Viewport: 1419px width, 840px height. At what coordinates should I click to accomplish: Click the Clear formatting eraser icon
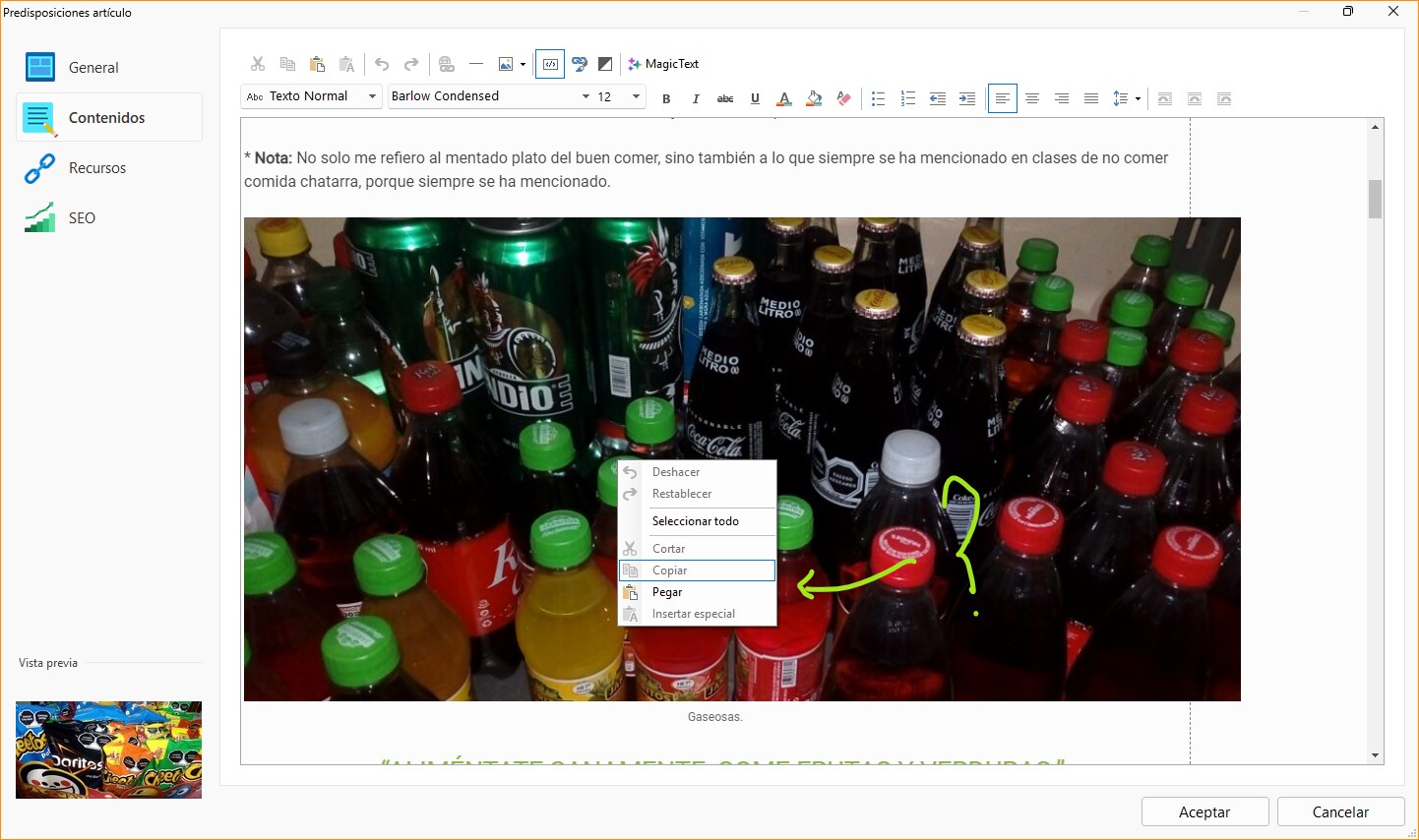click(x=843, y=98)
